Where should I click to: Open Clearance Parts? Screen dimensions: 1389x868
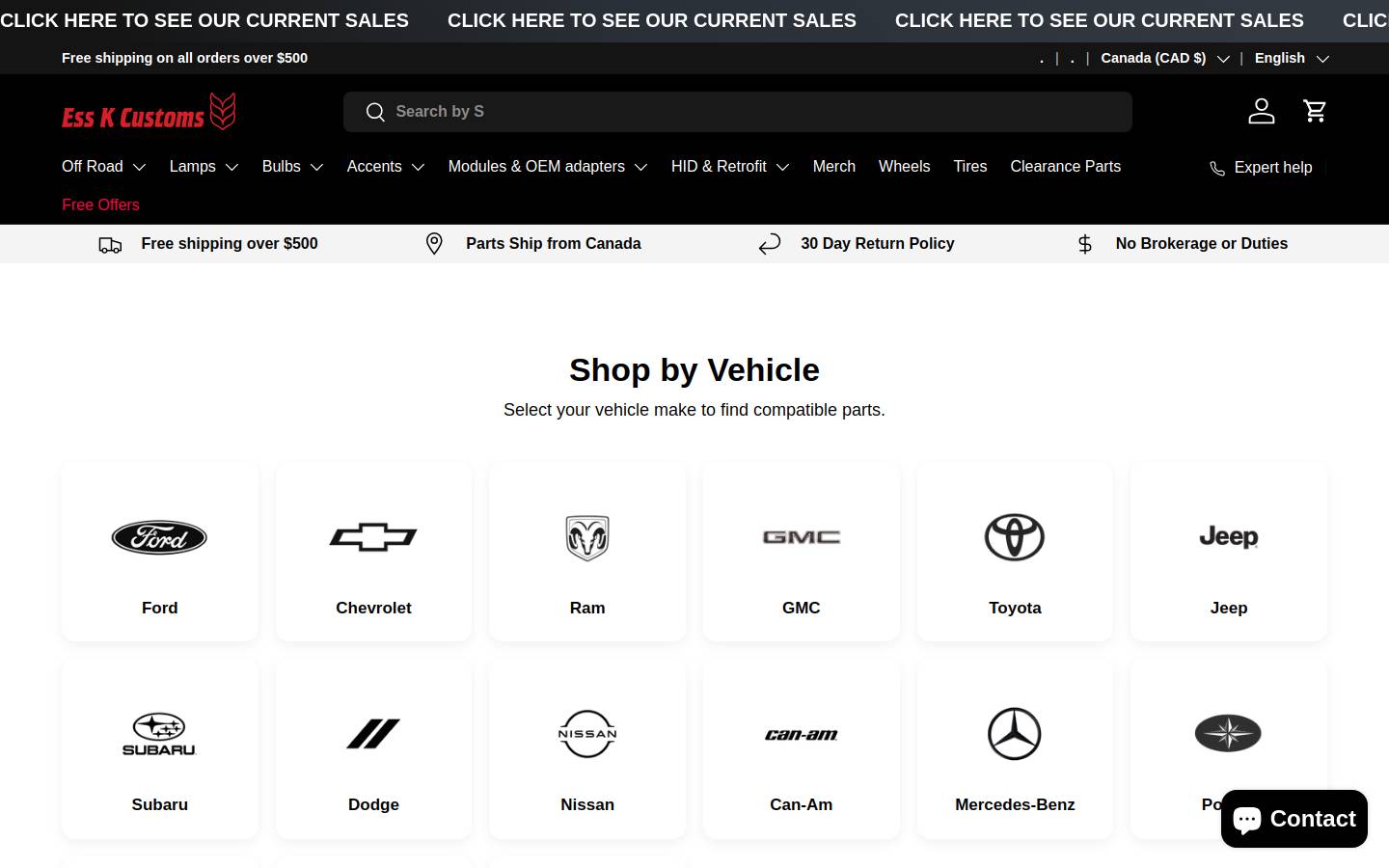pos(1066,167)
